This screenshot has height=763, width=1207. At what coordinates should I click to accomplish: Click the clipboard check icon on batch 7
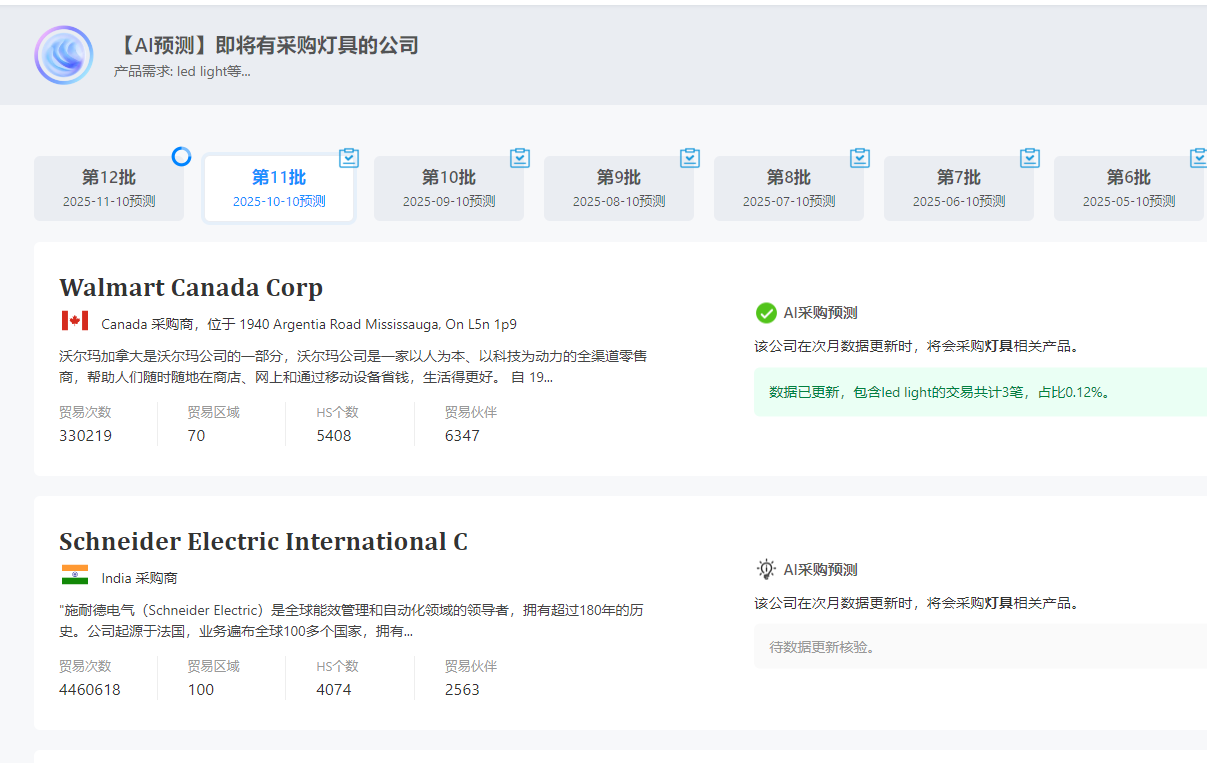coord(1030,157)
